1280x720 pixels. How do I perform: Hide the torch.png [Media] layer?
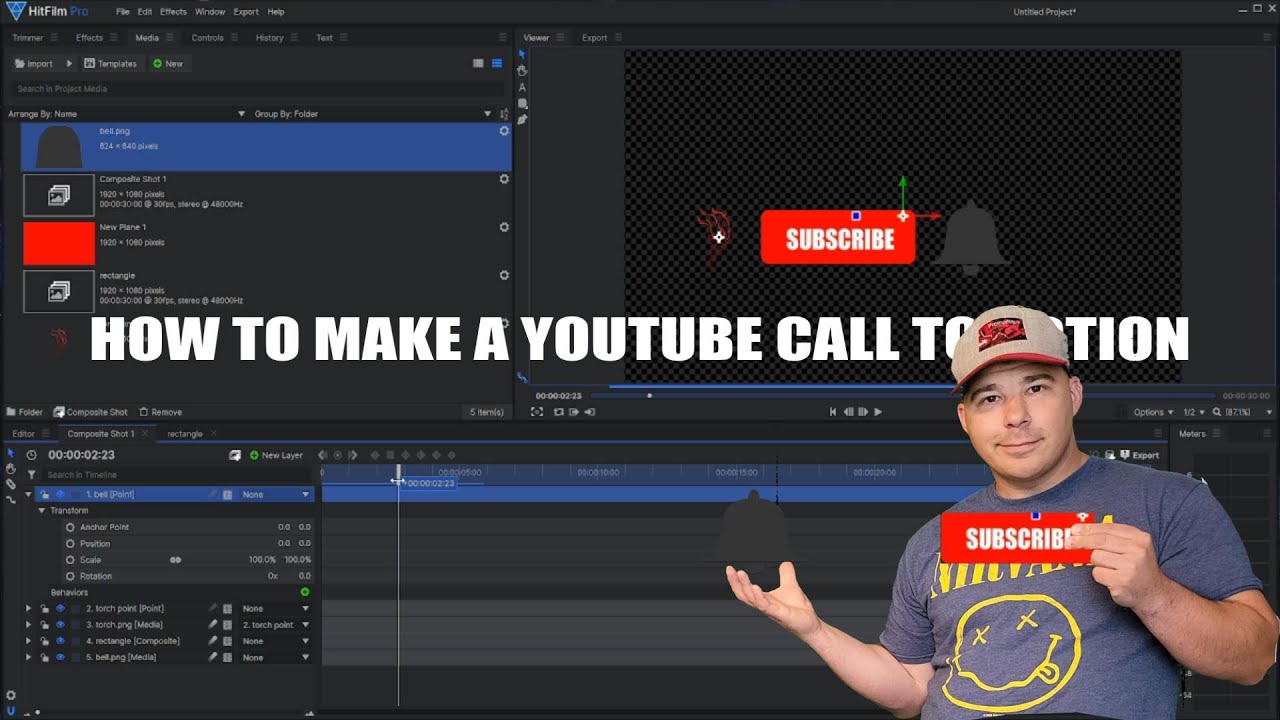[x=59, y=625]
